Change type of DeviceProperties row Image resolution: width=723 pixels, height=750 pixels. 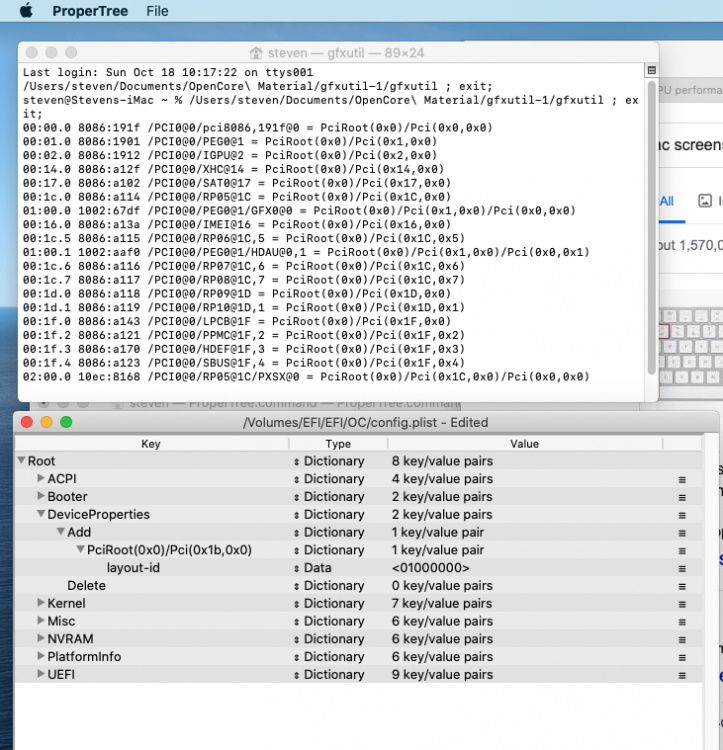click(x=296, y=515)
